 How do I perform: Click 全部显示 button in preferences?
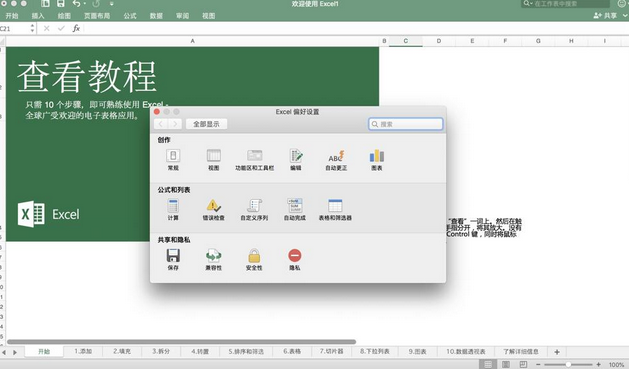click(x=206, y=124)
